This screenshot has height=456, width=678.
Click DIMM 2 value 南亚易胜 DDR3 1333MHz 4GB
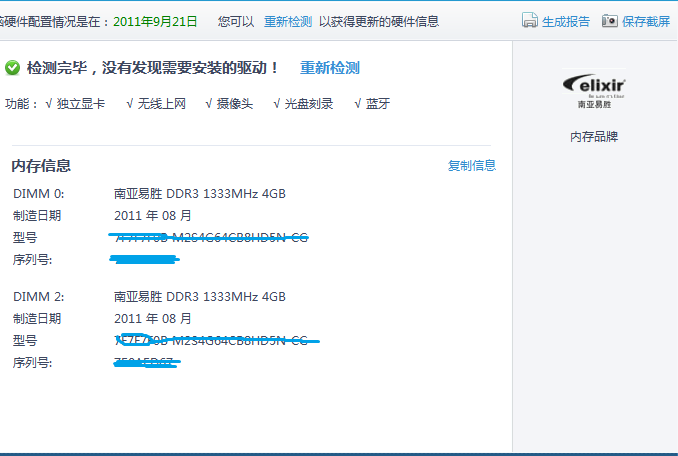[x=200, y=297]
